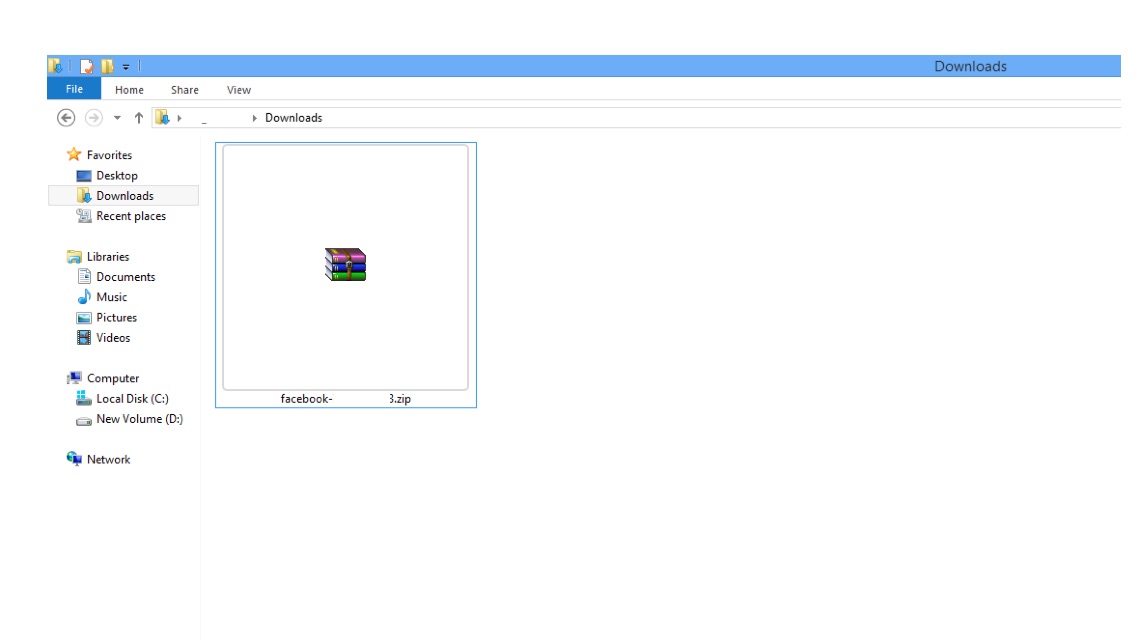
Task: Open the Documents library
Action: (x=125, y=277)
